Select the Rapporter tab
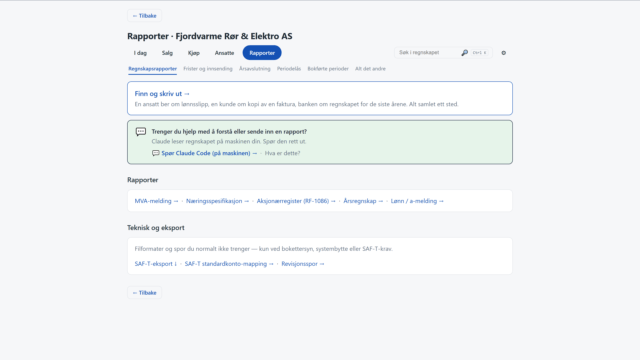Screen dimensions: 640x360 [262, 53]
